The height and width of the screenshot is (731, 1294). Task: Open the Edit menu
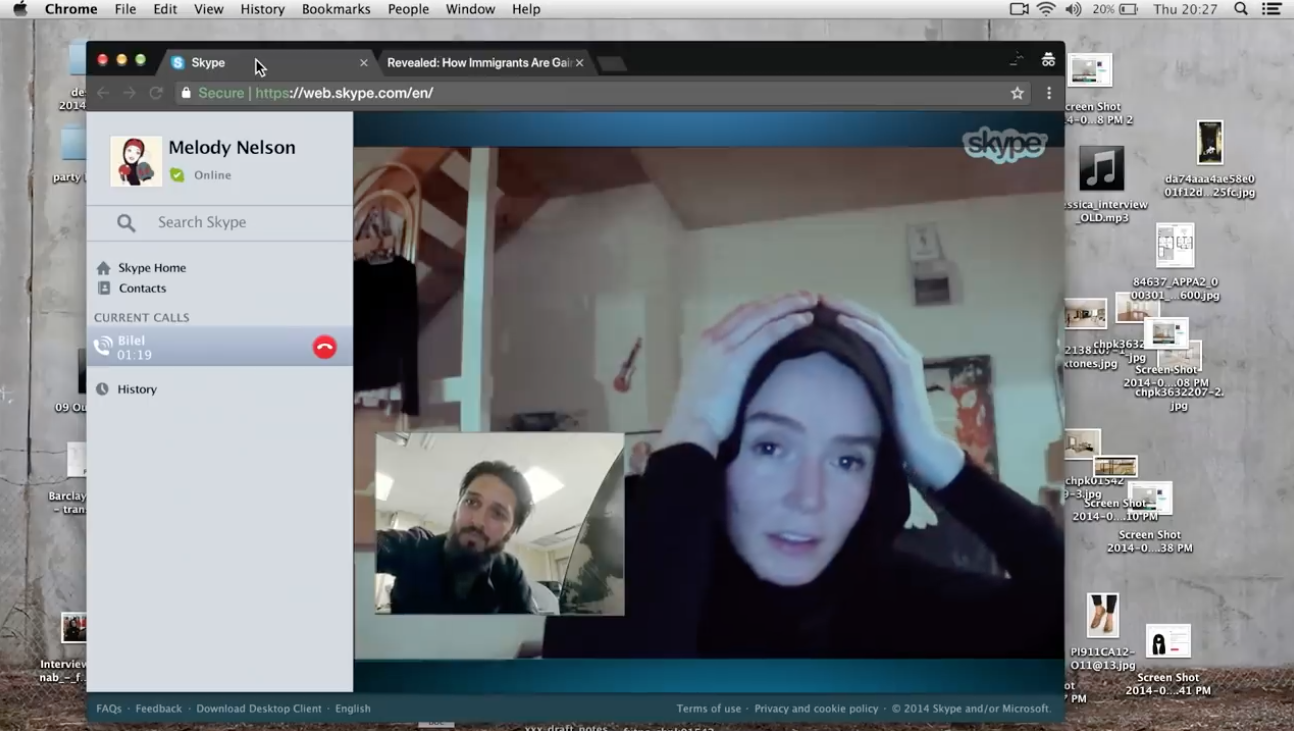(165, 9)
